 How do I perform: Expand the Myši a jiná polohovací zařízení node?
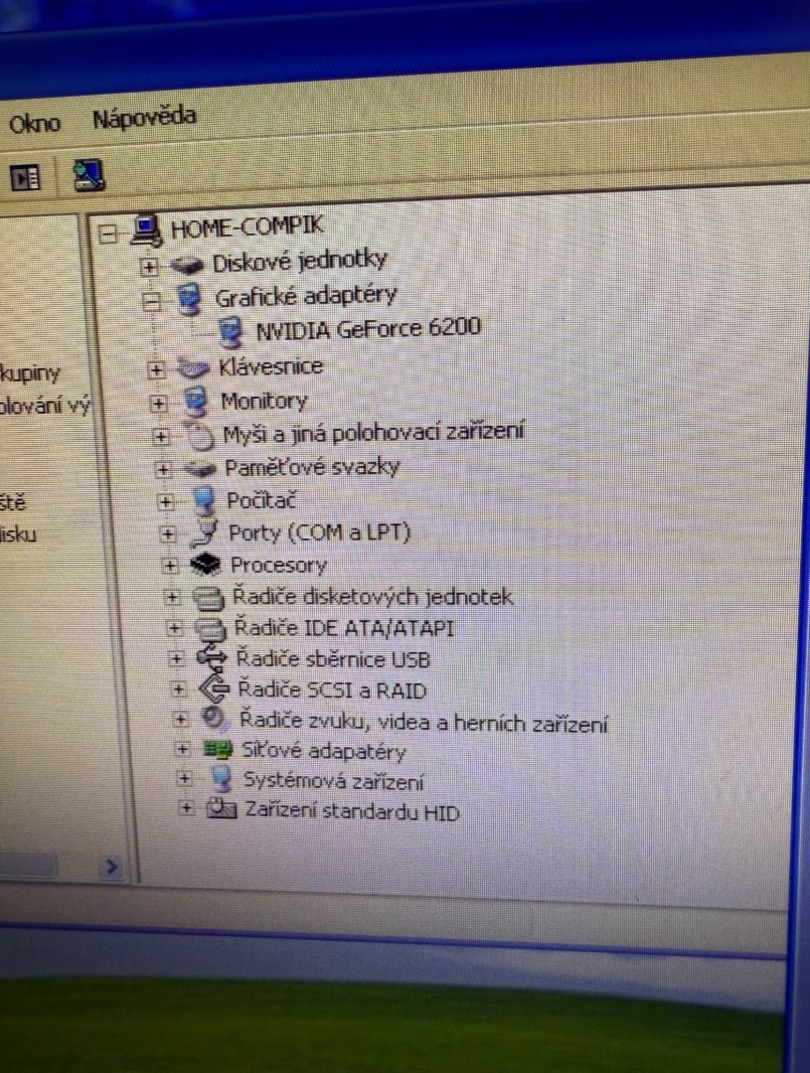(x=161, y=434)
